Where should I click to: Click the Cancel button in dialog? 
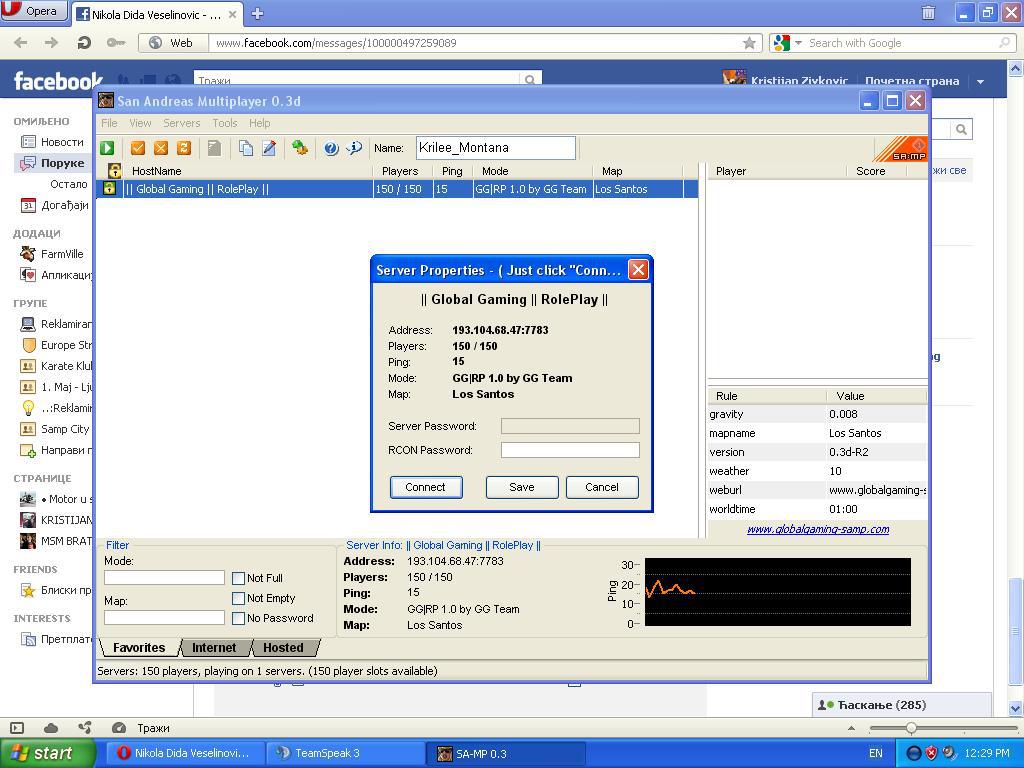[602, 487]
